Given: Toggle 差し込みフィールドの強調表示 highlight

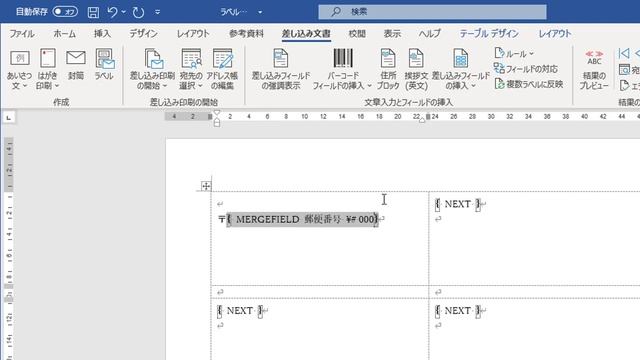Looking at the screenshot, I should coord(281,69).
